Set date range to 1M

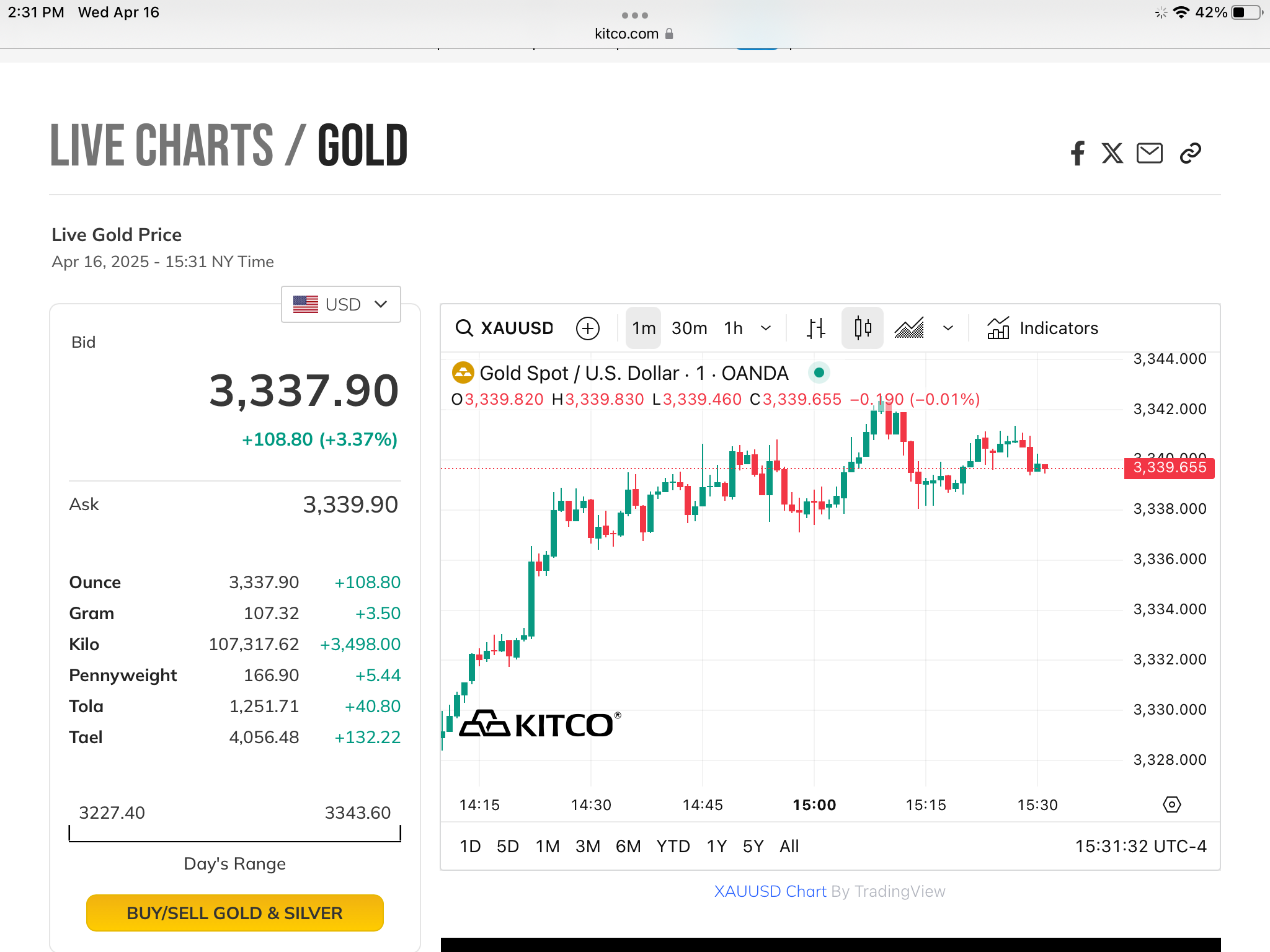coord(548,846)
